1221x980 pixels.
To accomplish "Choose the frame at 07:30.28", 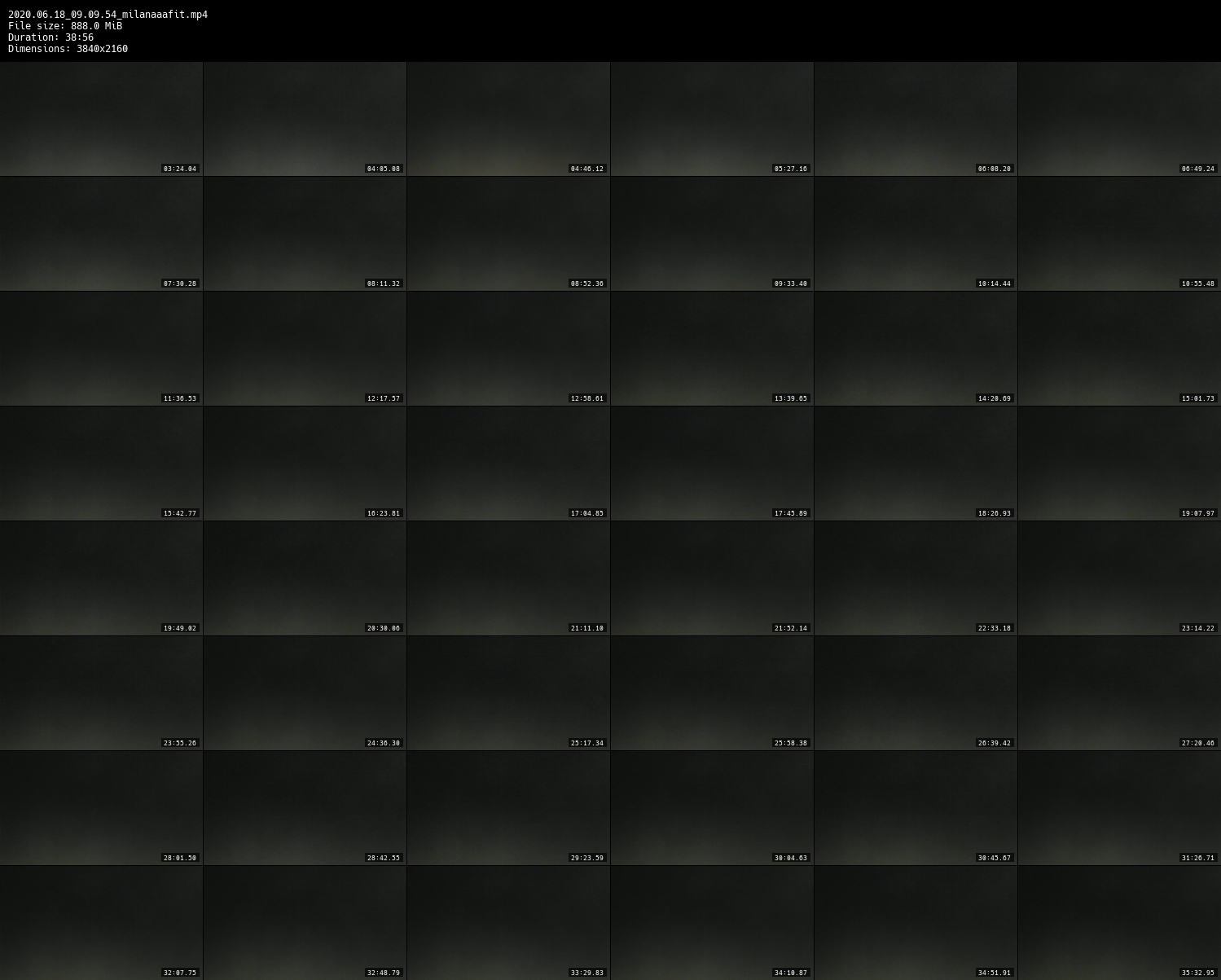I will click(101, 234).
